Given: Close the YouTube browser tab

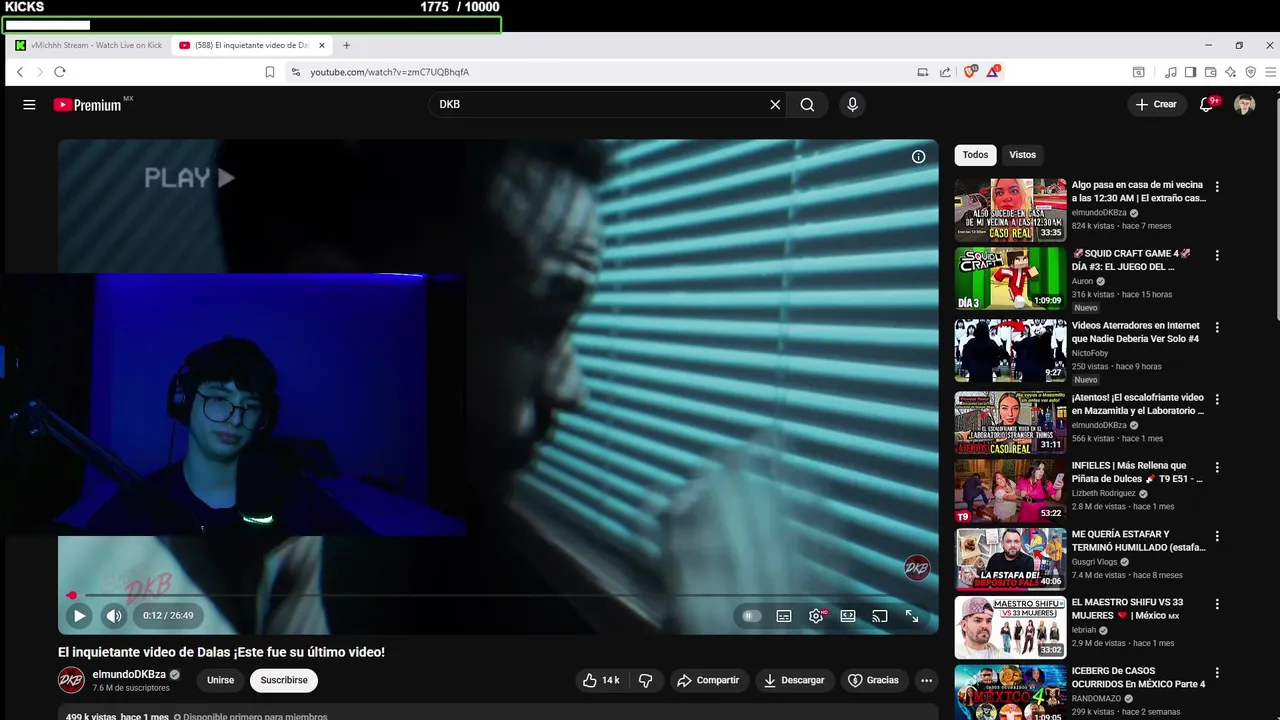Looking at the screenshot, I should [x=322, y=45].
